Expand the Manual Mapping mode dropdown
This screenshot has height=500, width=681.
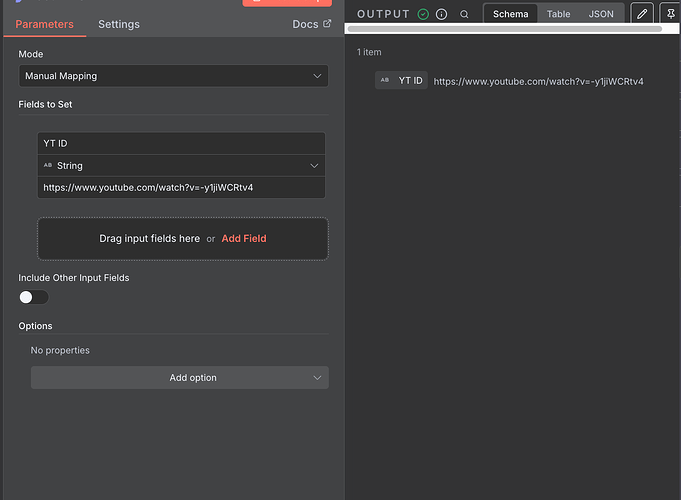[x=173, y=76]
